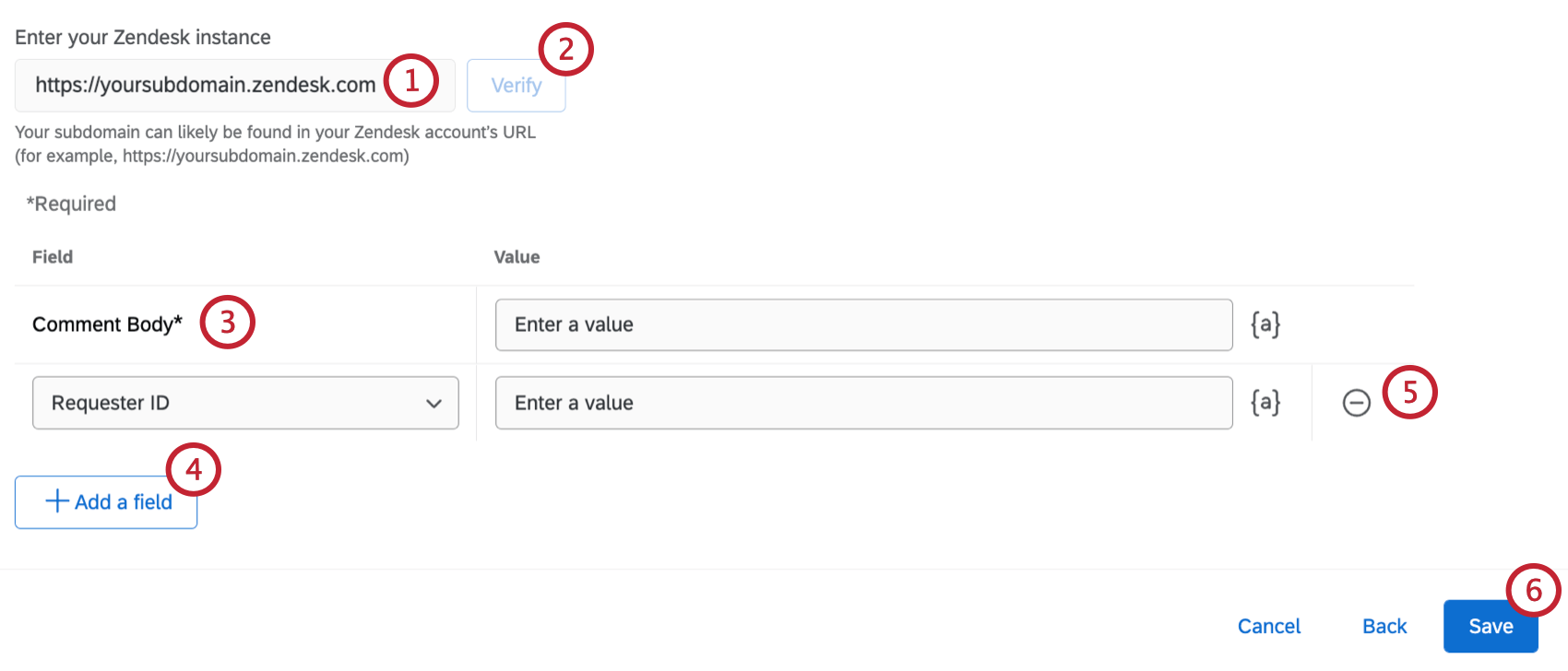Insert piped text for Requester ID
Screen dimensions: 1568x671
(x=1265, y=403)
